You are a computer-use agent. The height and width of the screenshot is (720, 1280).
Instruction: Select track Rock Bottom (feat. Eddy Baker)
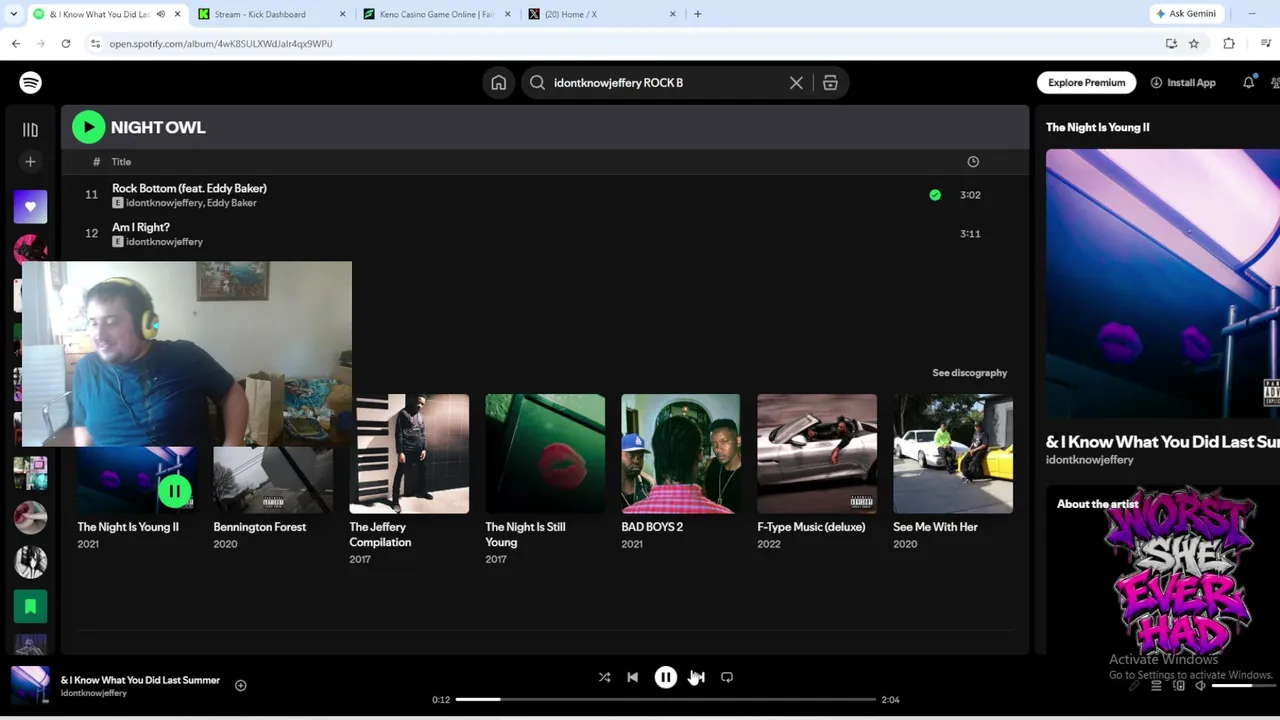pyautogui.click(x=189, y=188)
